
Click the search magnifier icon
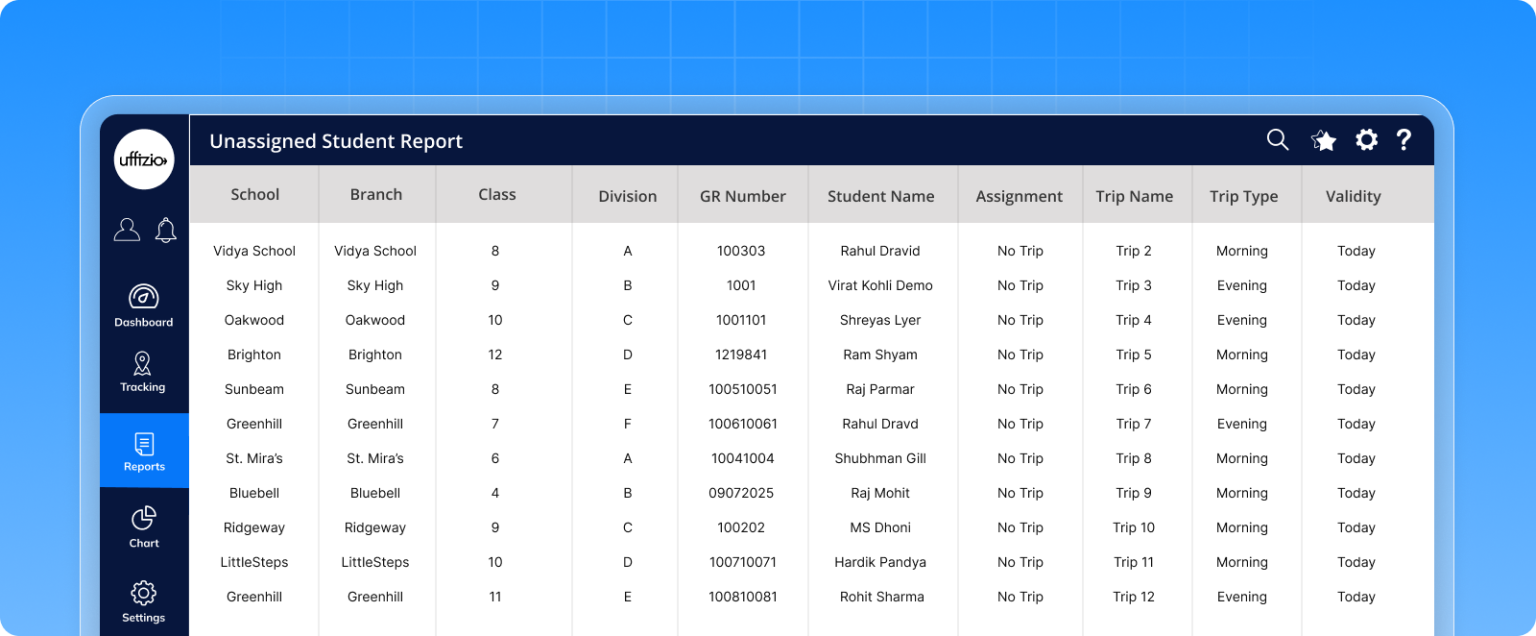click(1277, 140)
